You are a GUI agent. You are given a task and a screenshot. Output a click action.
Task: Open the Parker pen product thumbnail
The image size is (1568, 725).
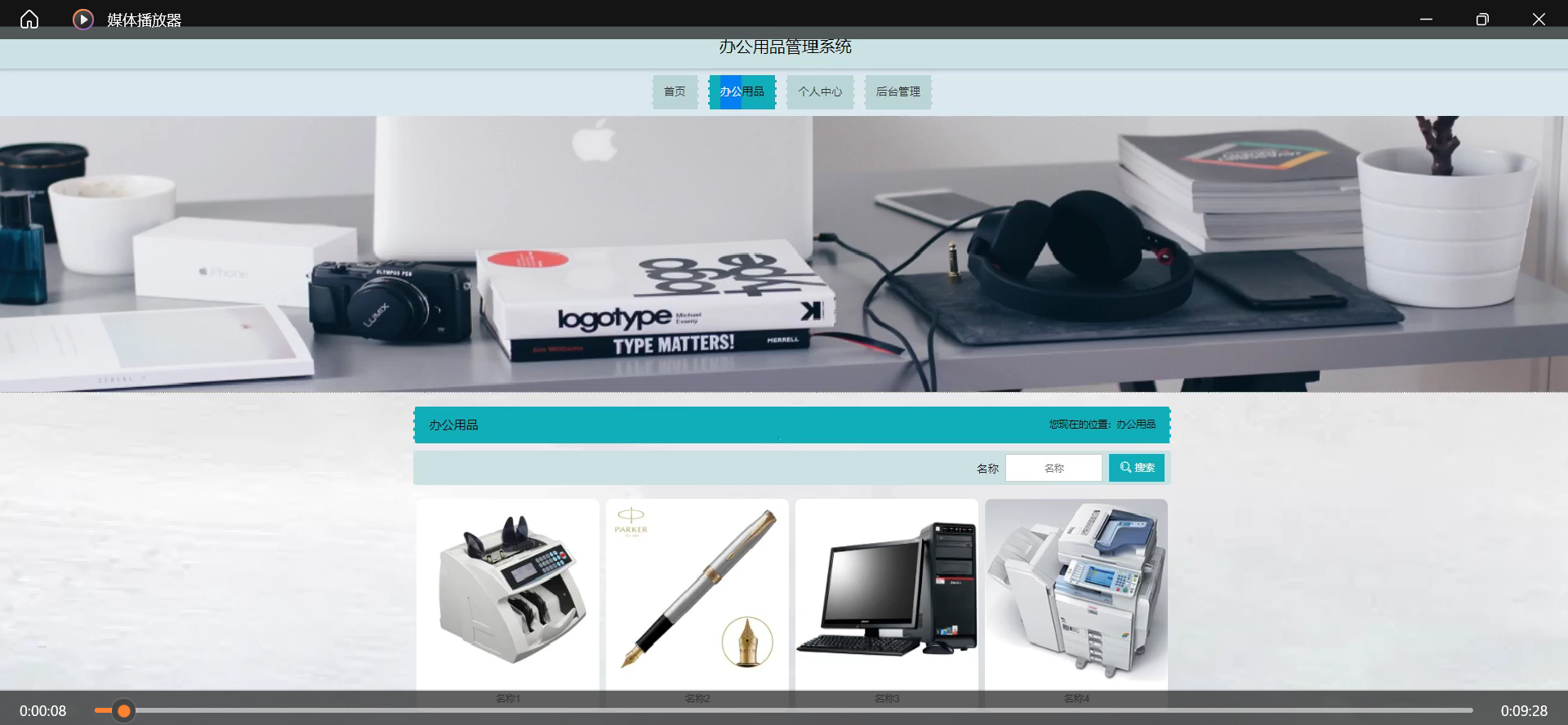697,594
